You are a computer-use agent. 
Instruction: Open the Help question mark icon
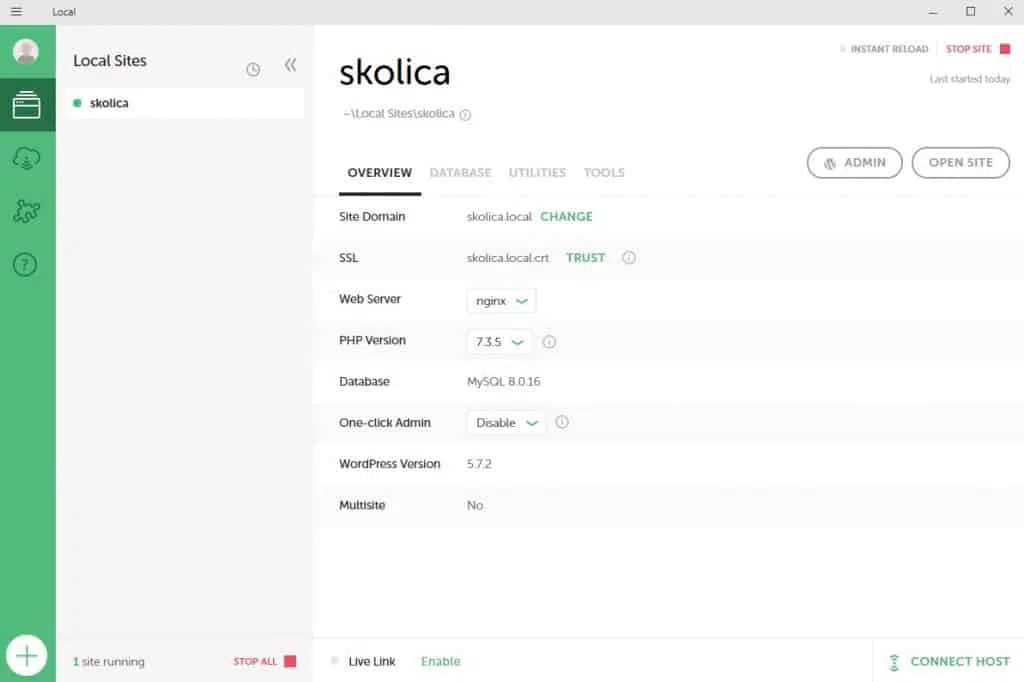pyautogui.click(x=27, y=265)
